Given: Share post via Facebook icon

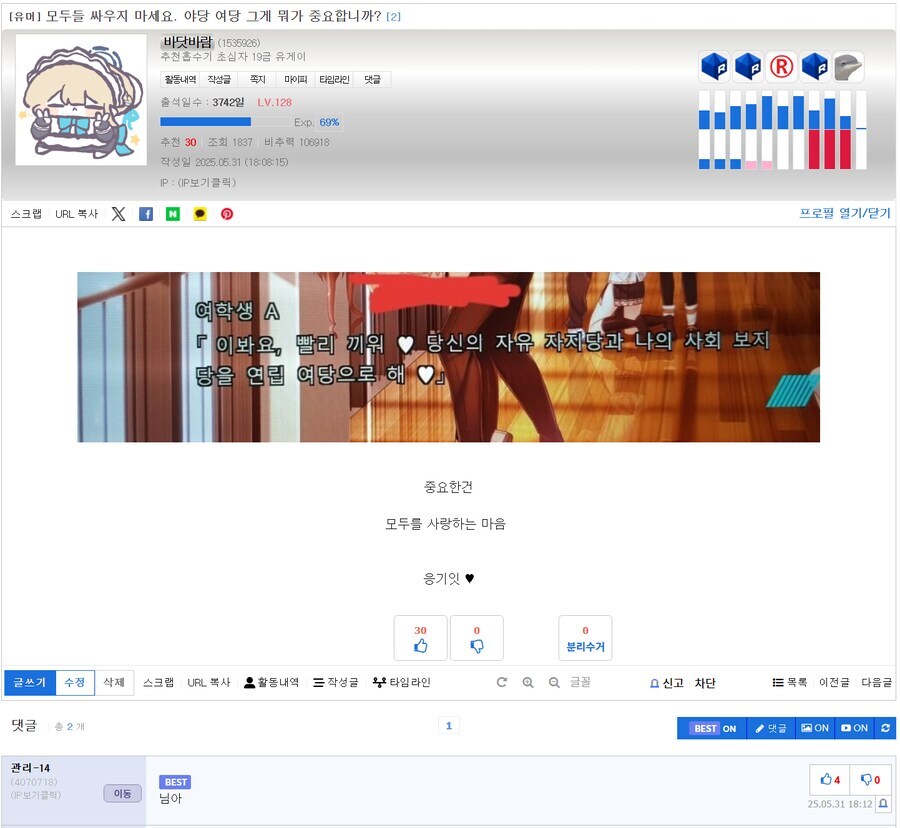Looking at the screenshot, I should (x=146, y=214).
